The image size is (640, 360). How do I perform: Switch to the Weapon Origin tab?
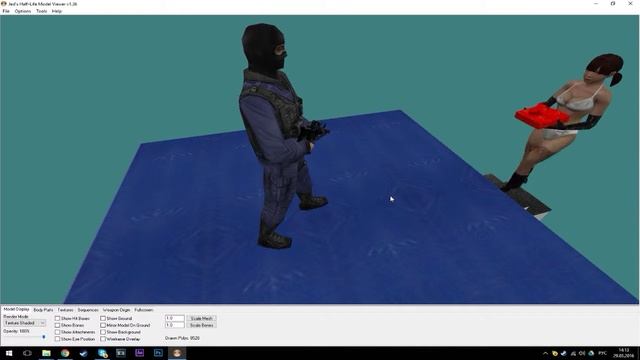point(116,310)
